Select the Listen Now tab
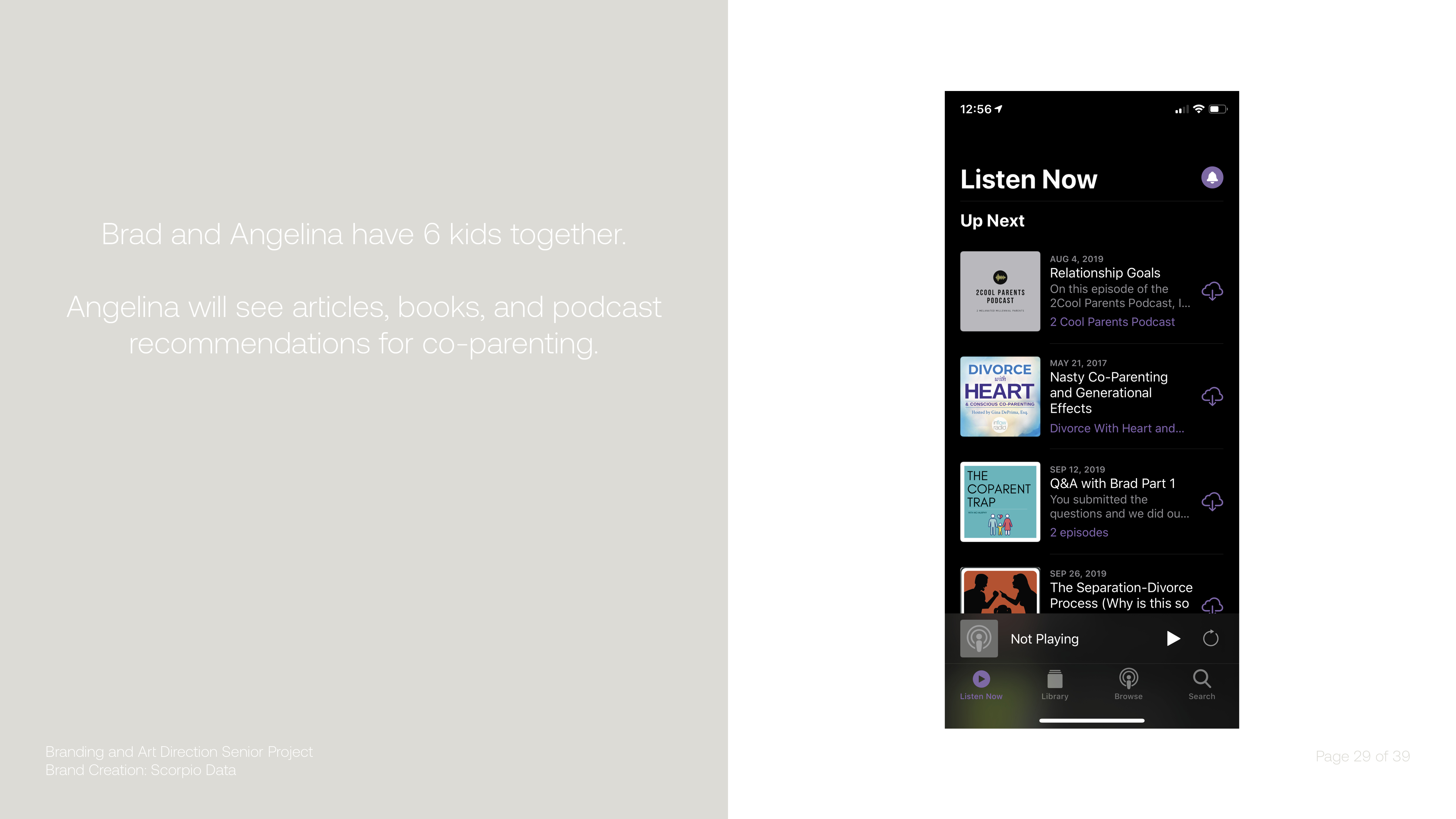1456x819 pixels. [x=981, y=685]
